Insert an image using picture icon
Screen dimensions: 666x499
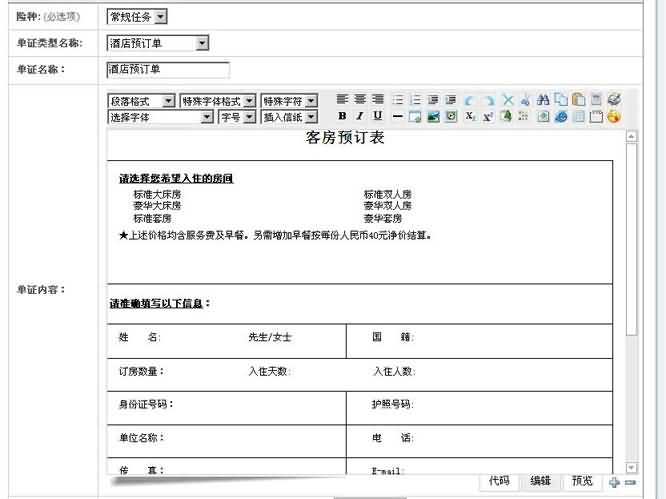pyautogui.click(x=433, y=117)
